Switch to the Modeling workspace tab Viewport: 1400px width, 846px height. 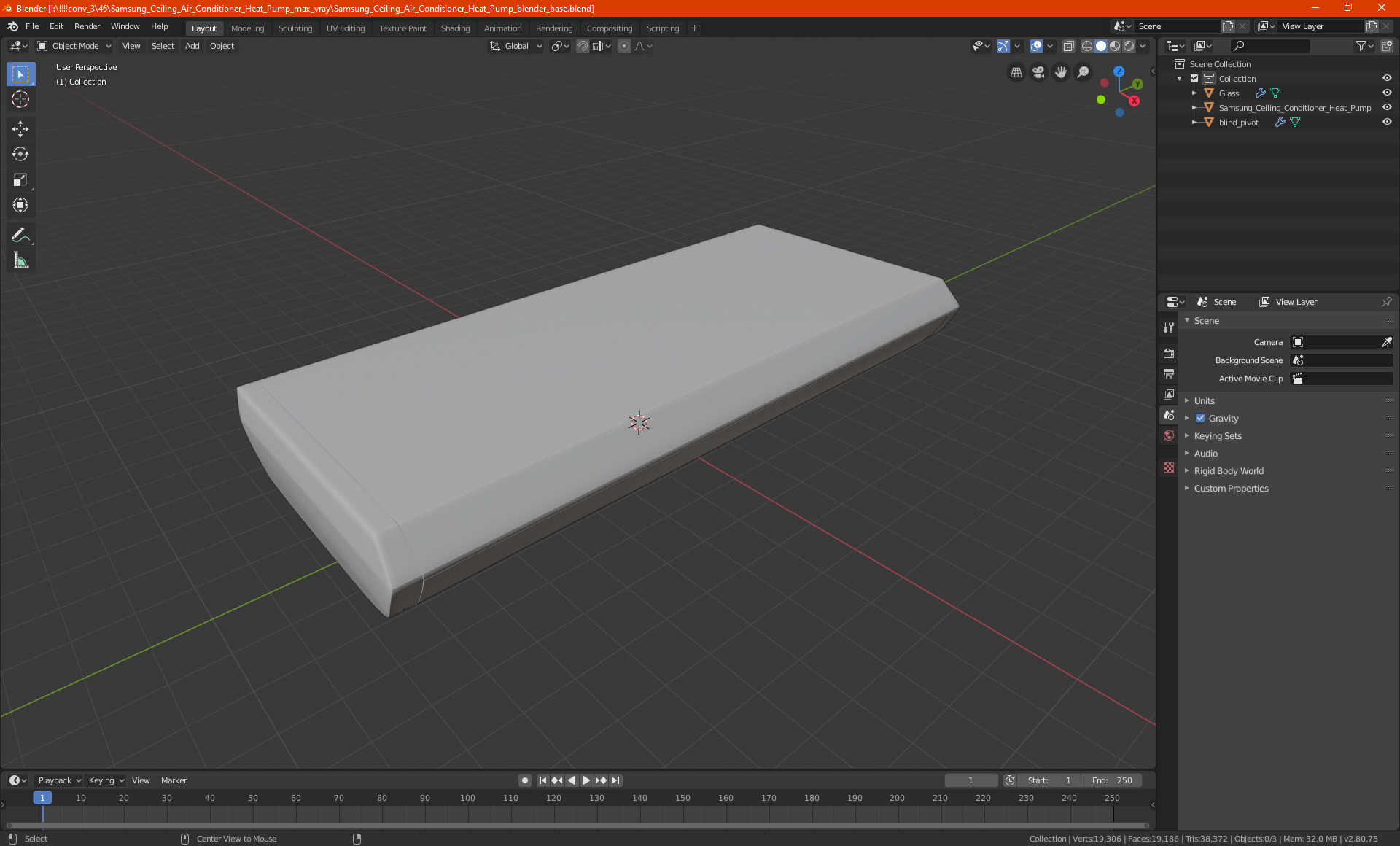[247, 28]
